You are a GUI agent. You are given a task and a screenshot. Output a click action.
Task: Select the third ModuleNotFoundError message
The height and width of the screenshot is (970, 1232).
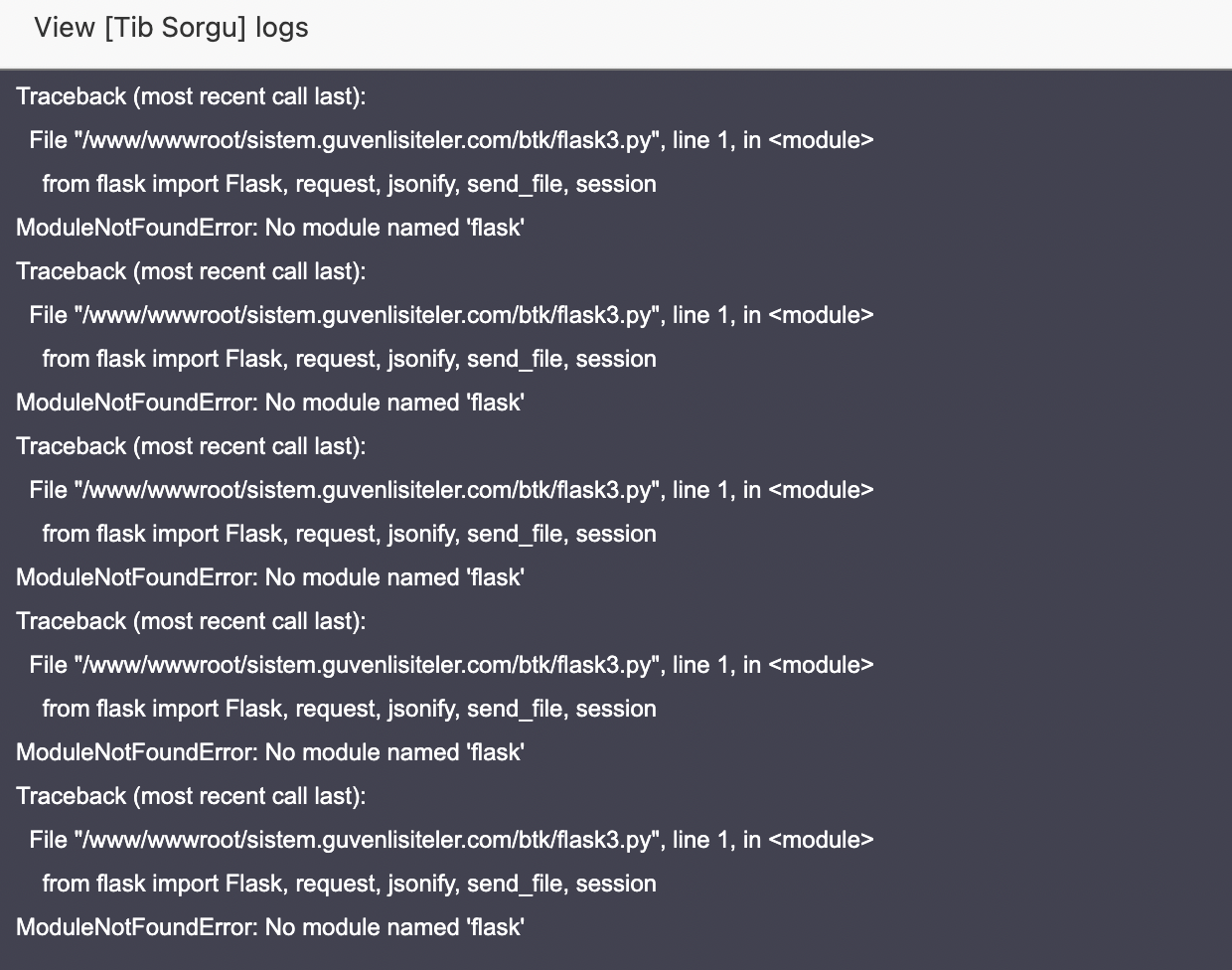pos(270,577)
